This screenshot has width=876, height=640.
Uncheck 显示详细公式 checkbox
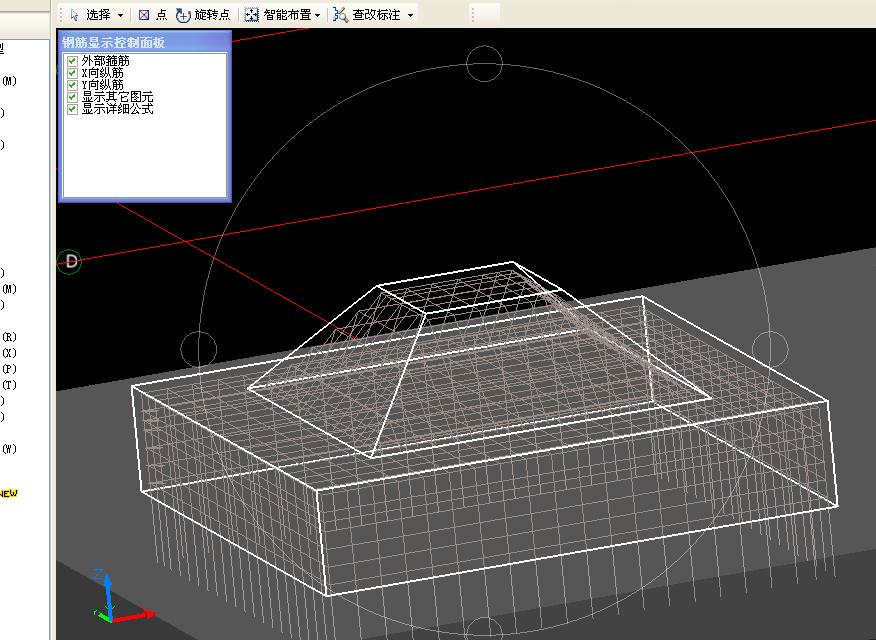pos(72,109)
